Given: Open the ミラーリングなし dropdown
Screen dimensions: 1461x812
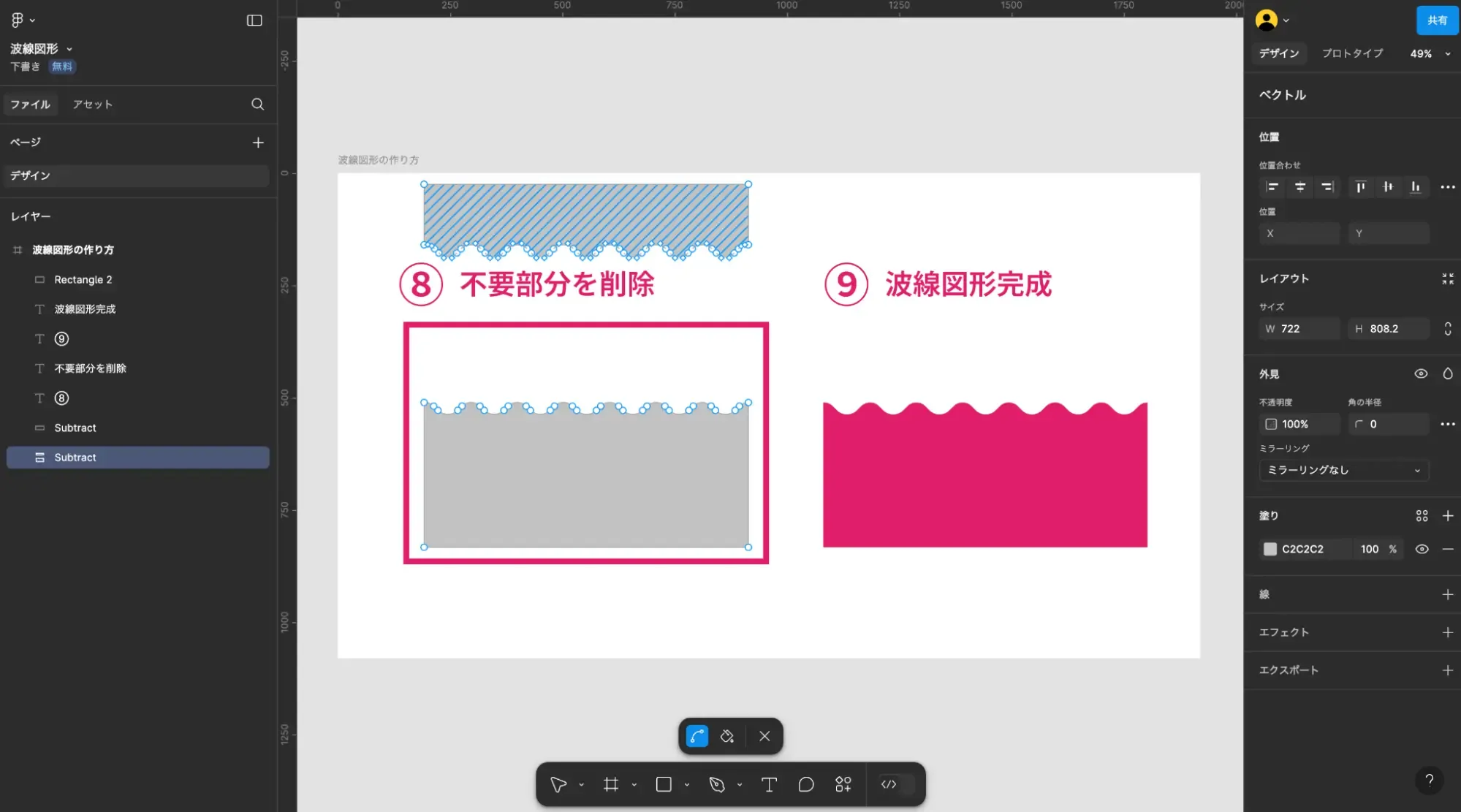Looking at the screenshot, I should 1344,470.
